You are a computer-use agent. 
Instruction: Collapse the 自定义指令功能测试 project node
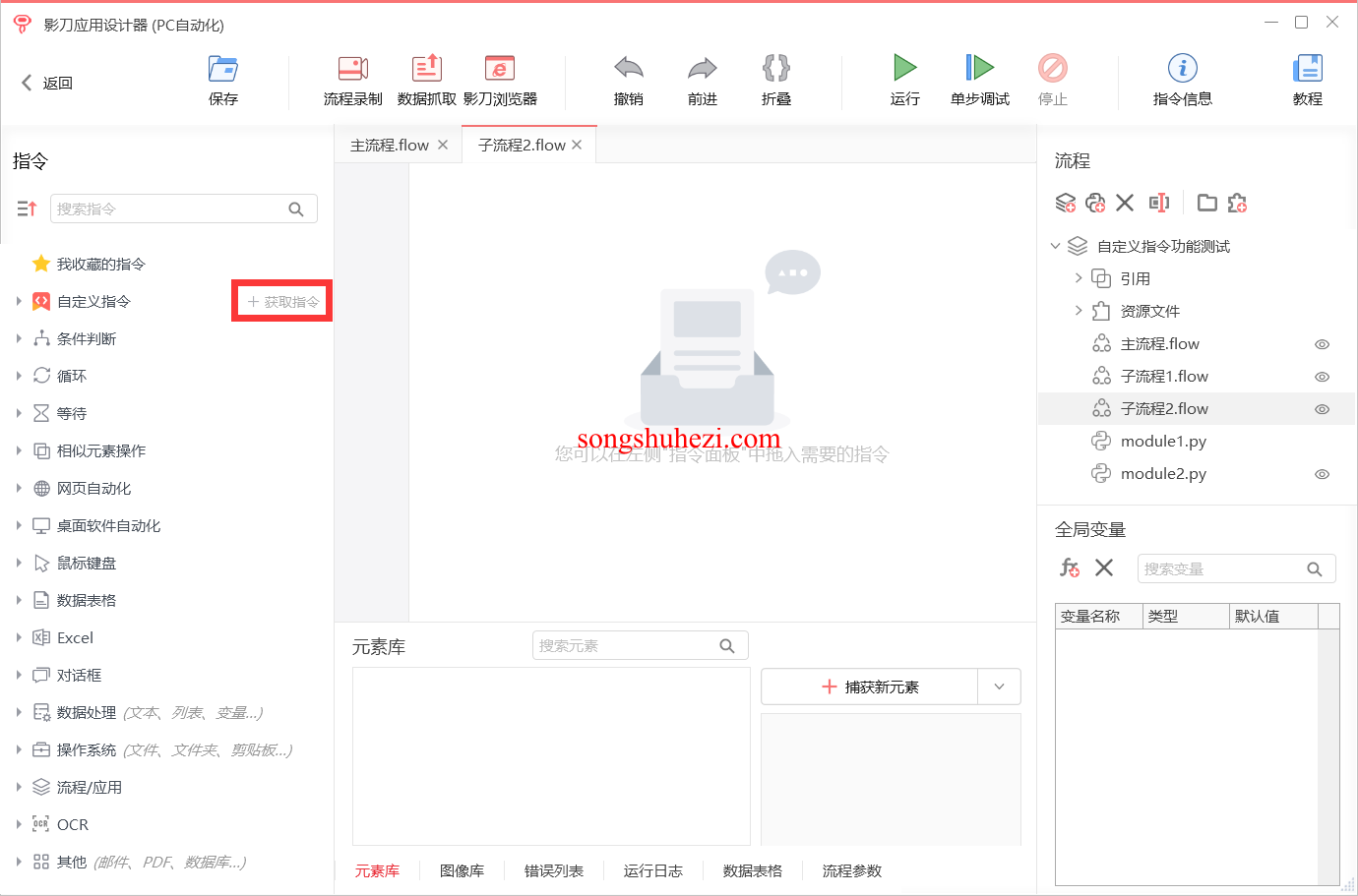tap(1056, 246)
